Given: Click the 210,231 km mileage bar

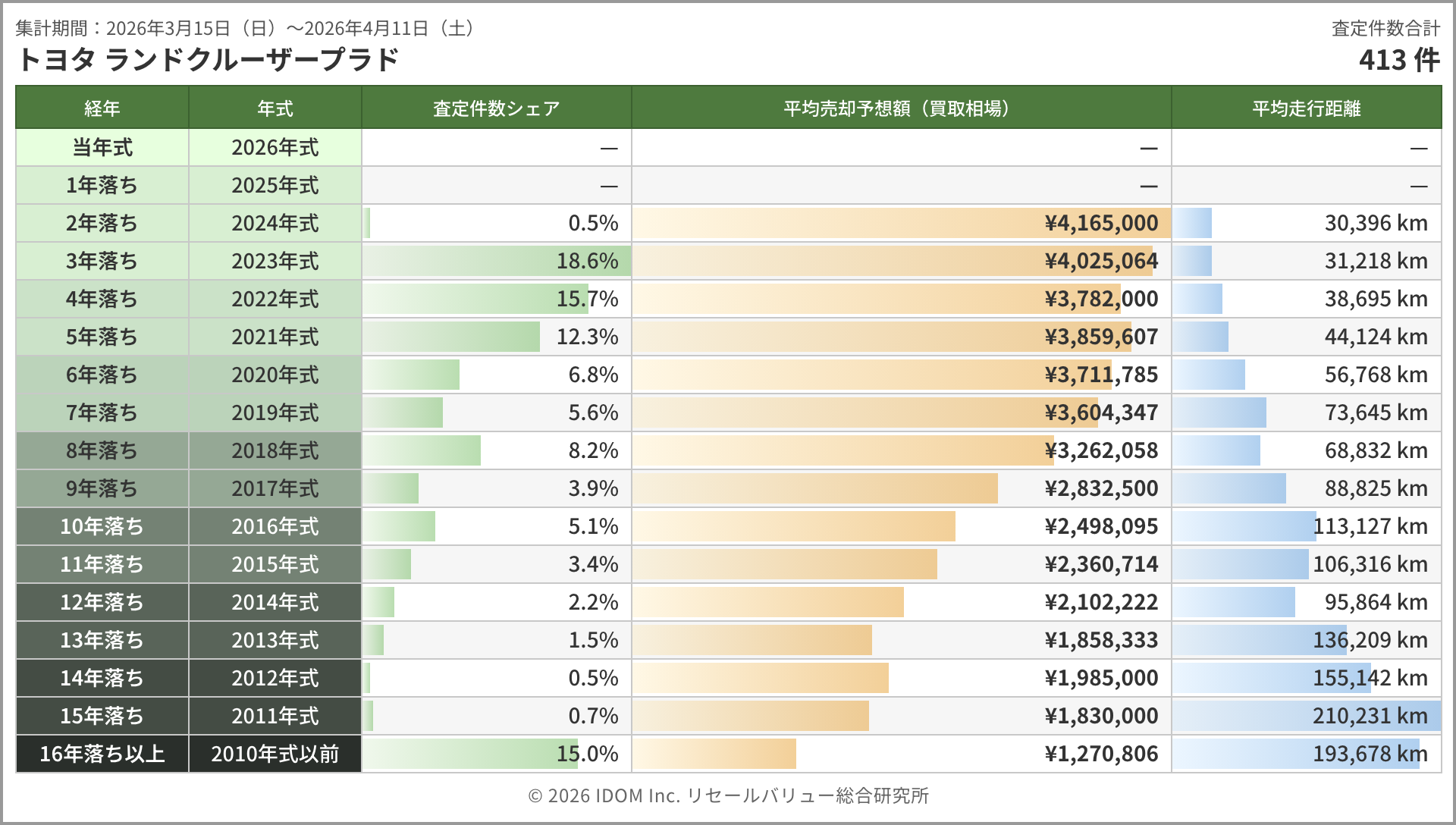Looking at the screenshot, I should (x=1306, y=716).
